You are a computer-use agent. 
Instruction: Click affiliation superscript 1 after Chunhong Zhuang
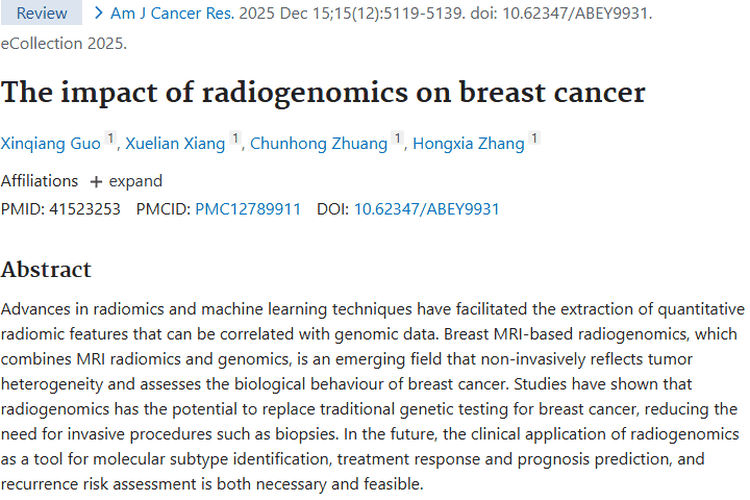(397, 139)
